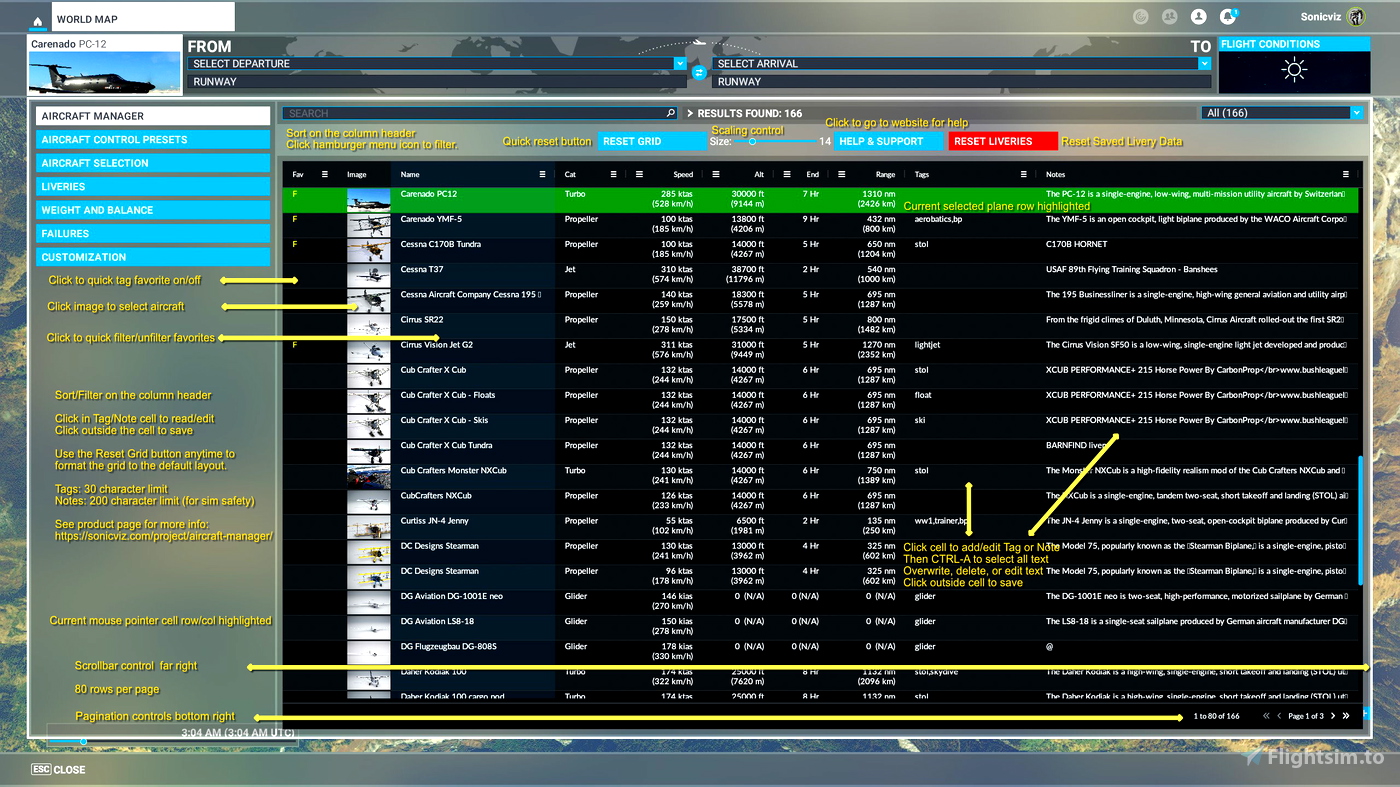
Task: Open the Cat column hamburger filter menu
Action: [612, 174]
